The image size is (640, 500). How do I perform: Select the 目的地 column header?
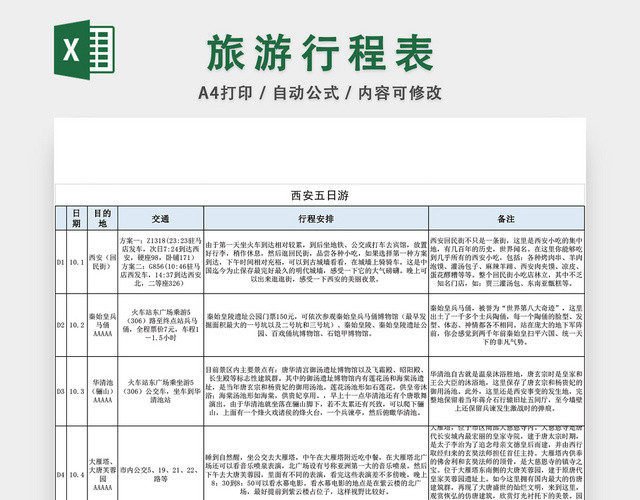pos(102,218)
